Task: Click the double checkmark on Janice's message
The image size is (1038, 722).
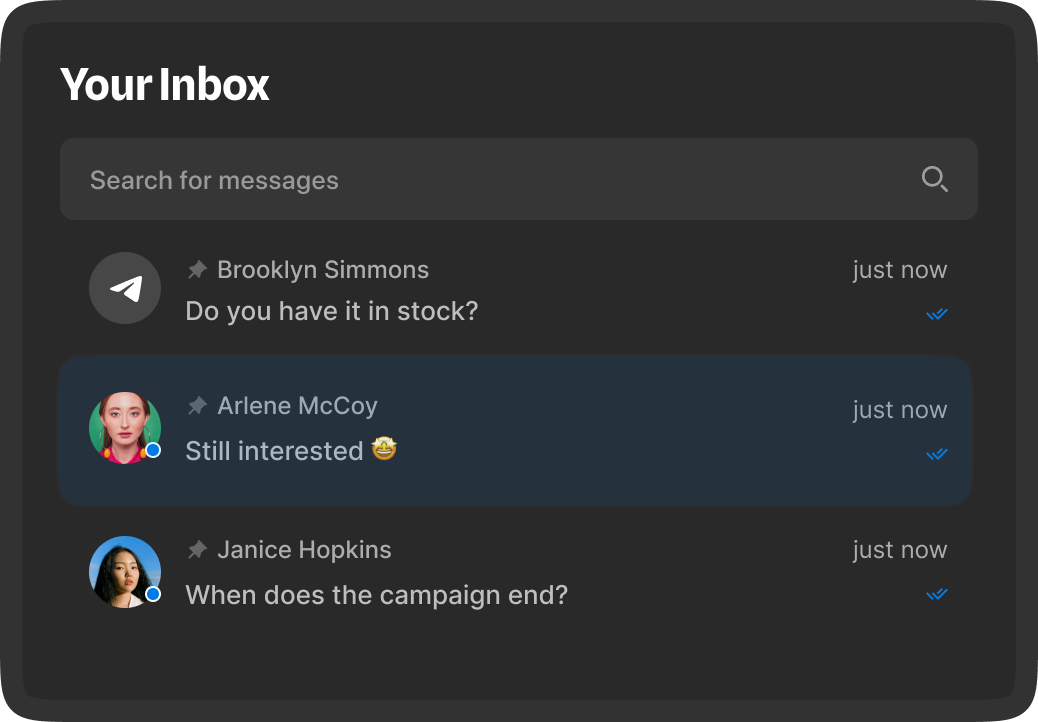Action: pyautogui.click(x=937, y=593)
